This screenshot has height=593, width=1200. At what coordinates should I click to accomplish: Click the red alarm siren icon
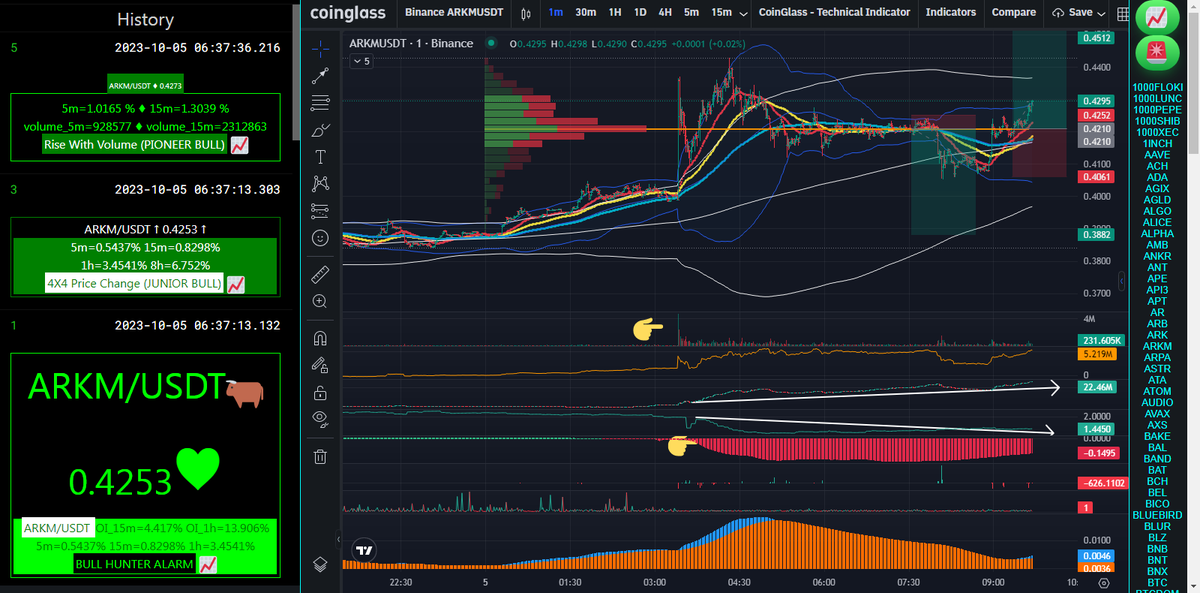point(1158,52)
